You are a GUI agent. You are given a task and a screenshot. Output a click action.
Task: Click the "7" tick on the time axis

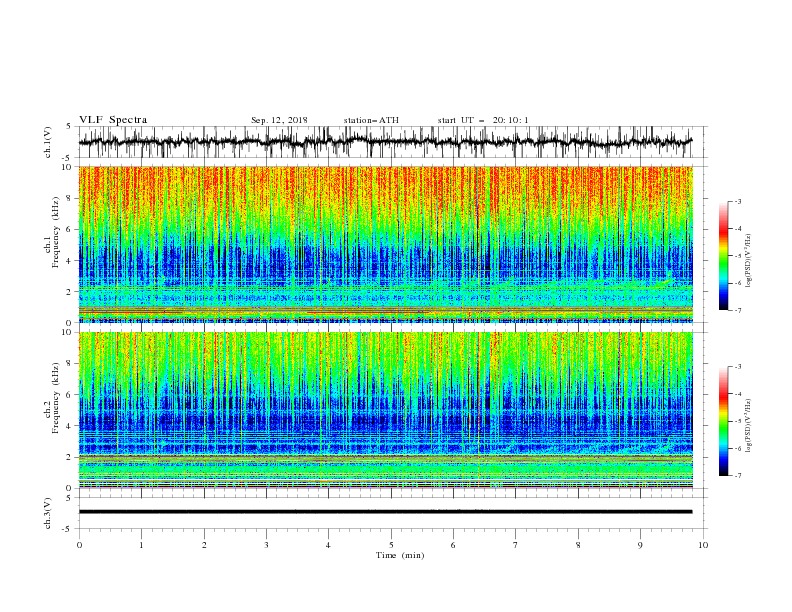(516, 545)
